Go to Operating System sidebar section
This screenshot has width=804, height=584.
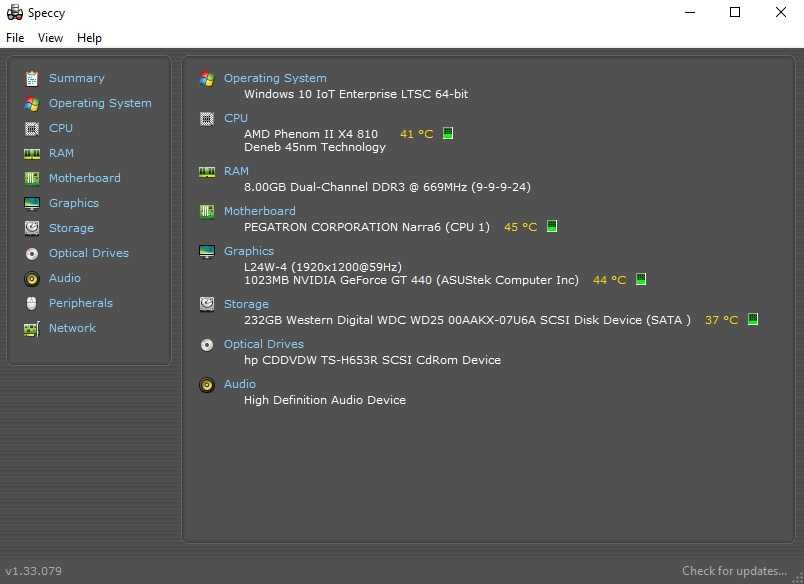coord(100,104)
